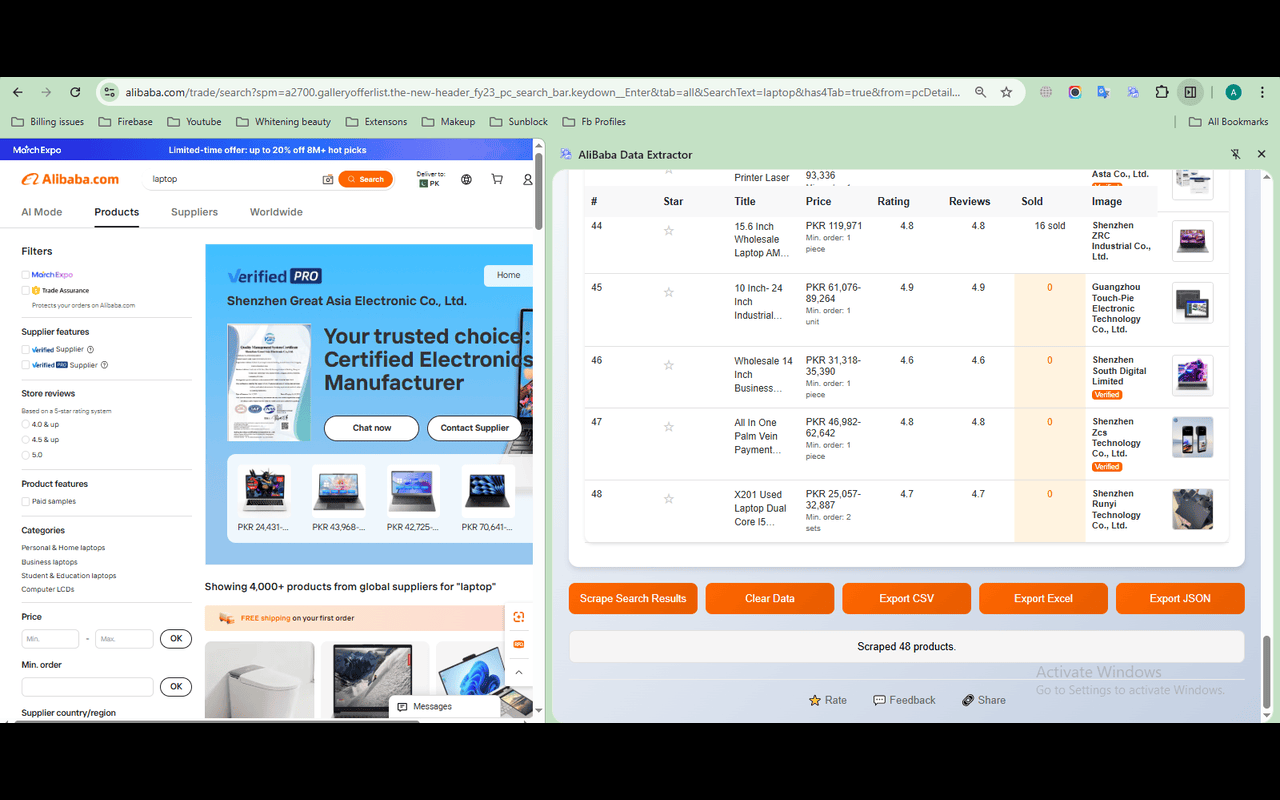Viewport: 1280px width, 800px height.
Task: Open the Whitening beauty bookmark folder
Action: 284,122
